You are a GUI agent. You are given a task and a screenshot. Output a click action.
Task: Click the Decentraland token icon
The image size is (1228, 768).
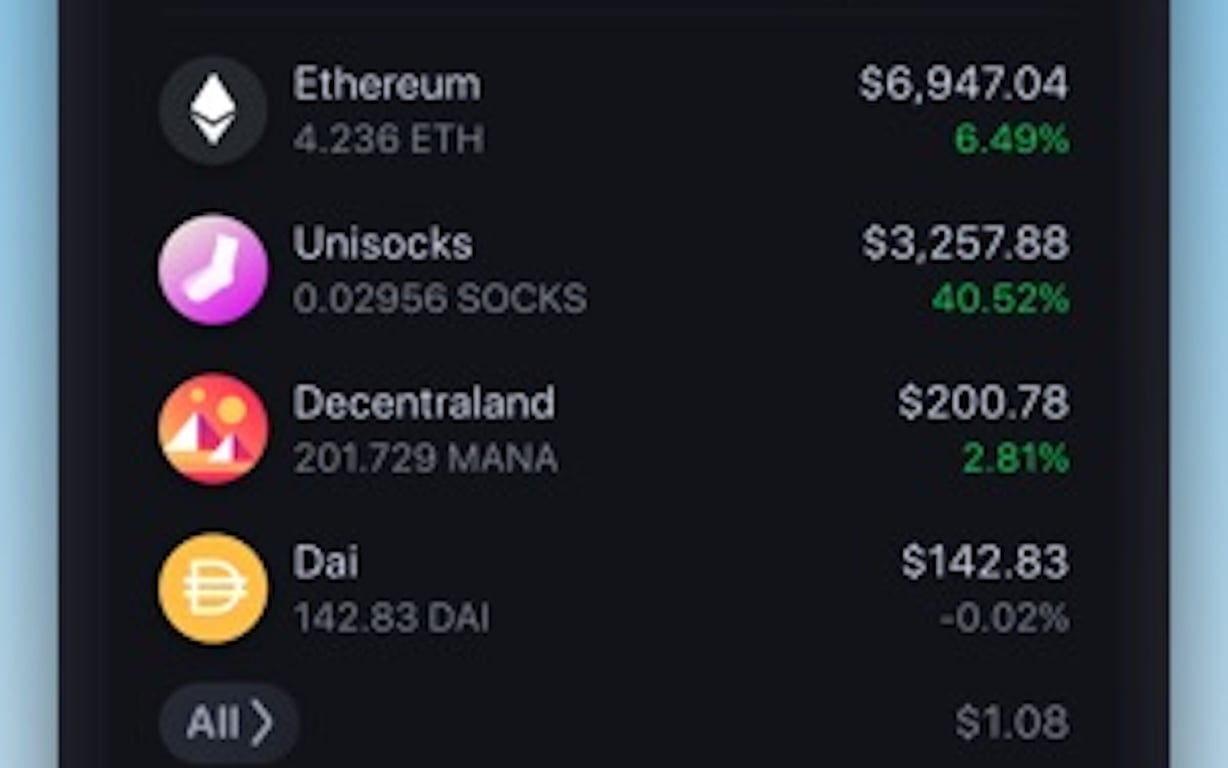213,429
